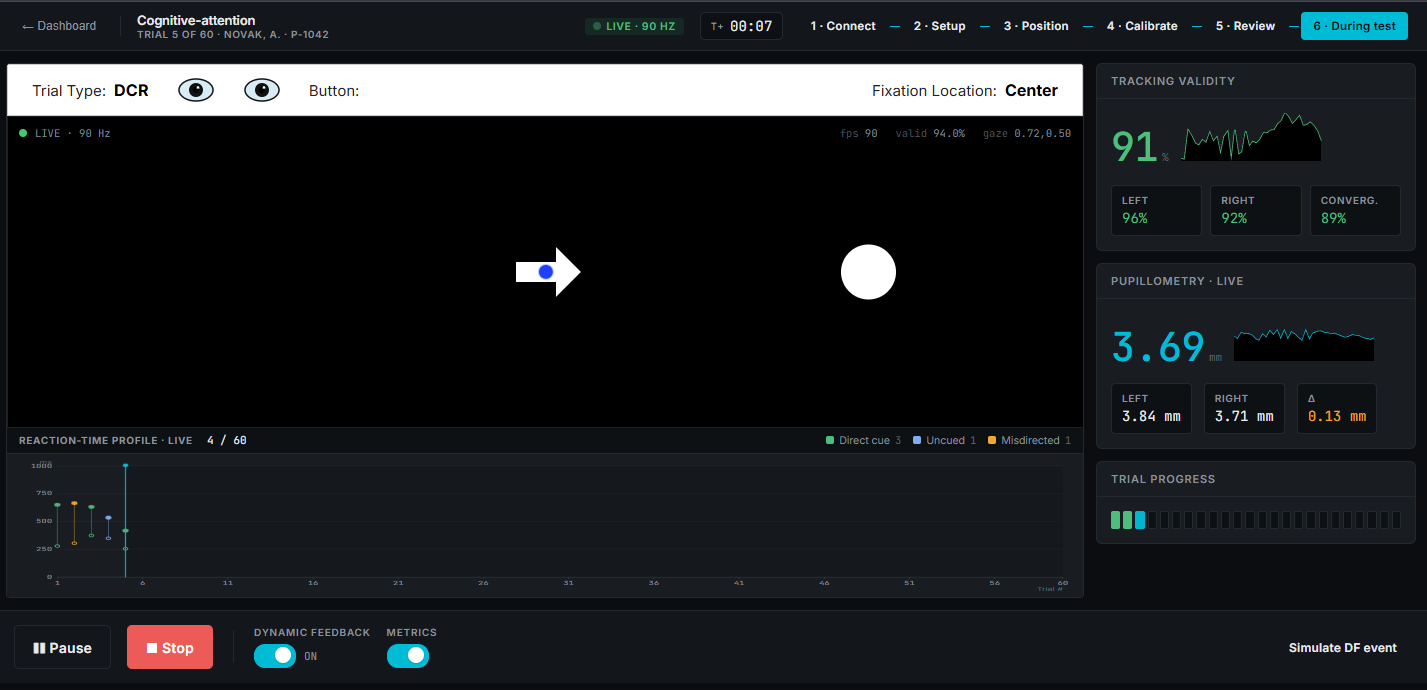The width and height of the screenshot is (1427, 690).
Task: Click the Right validity 92% tile
Action: [x=1255, y=210]
